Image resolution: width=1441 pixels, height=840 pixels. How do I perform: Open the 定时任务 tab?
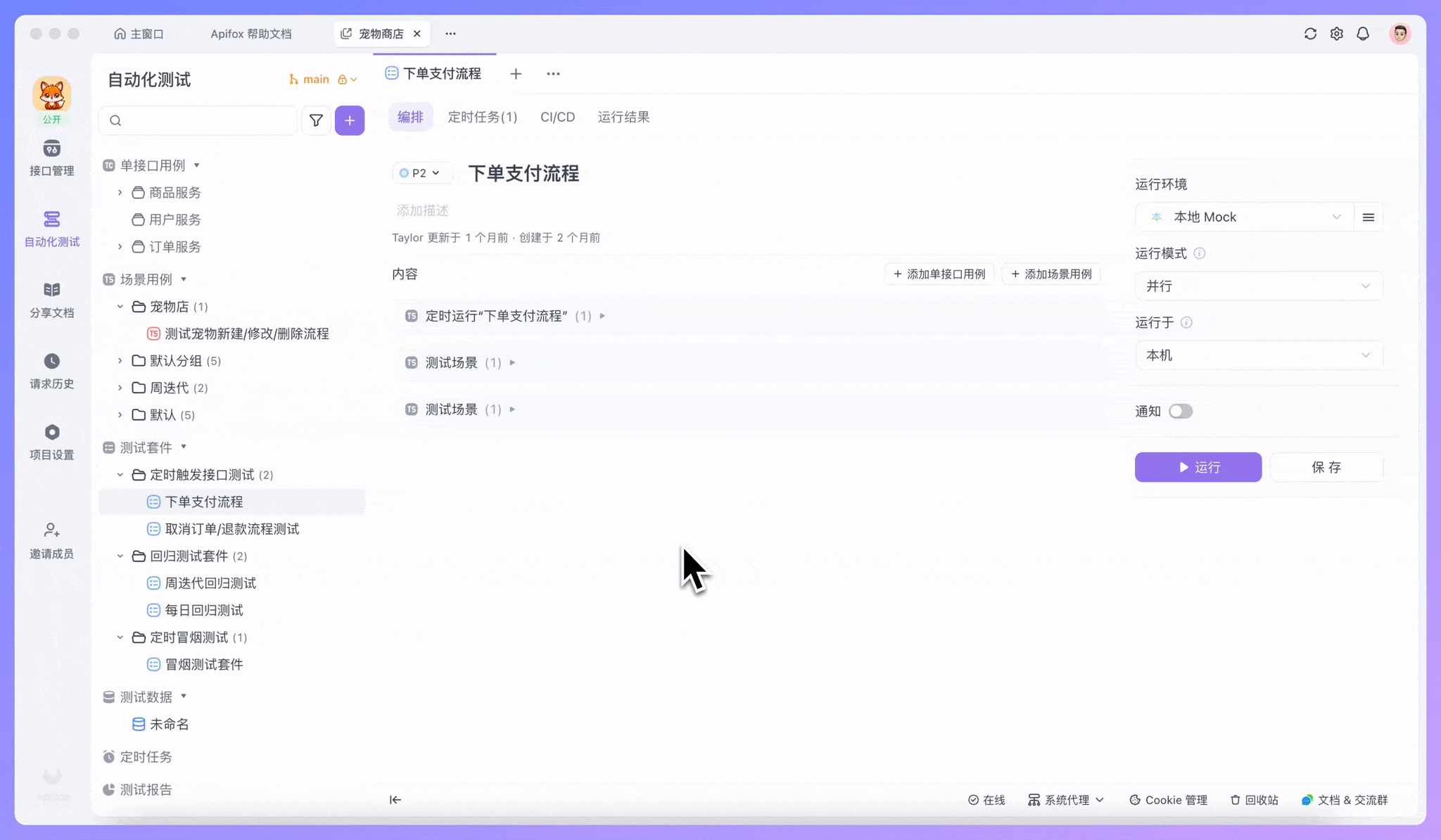coord(483,117)
